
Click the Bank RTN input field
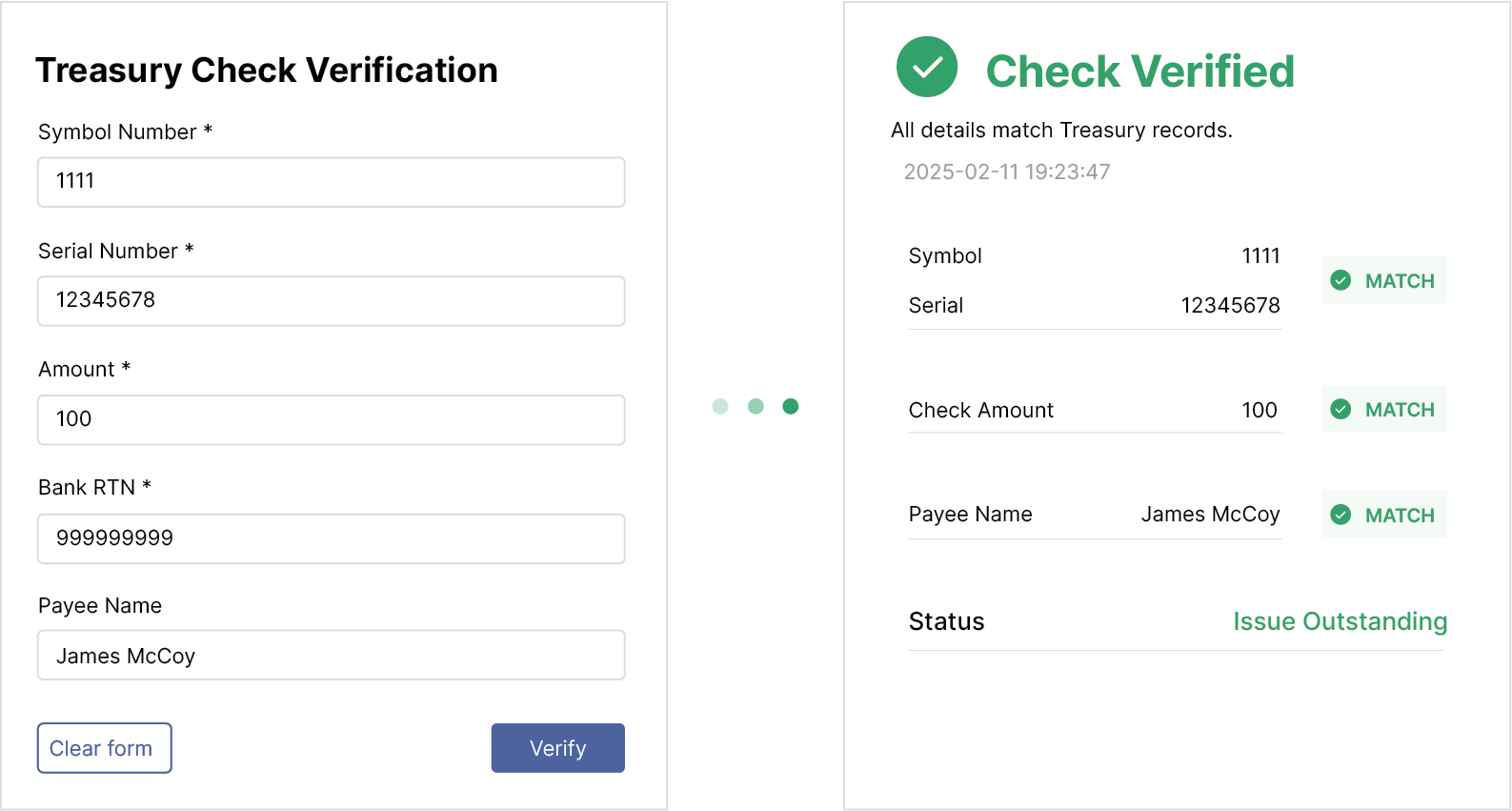coord(331,538)
